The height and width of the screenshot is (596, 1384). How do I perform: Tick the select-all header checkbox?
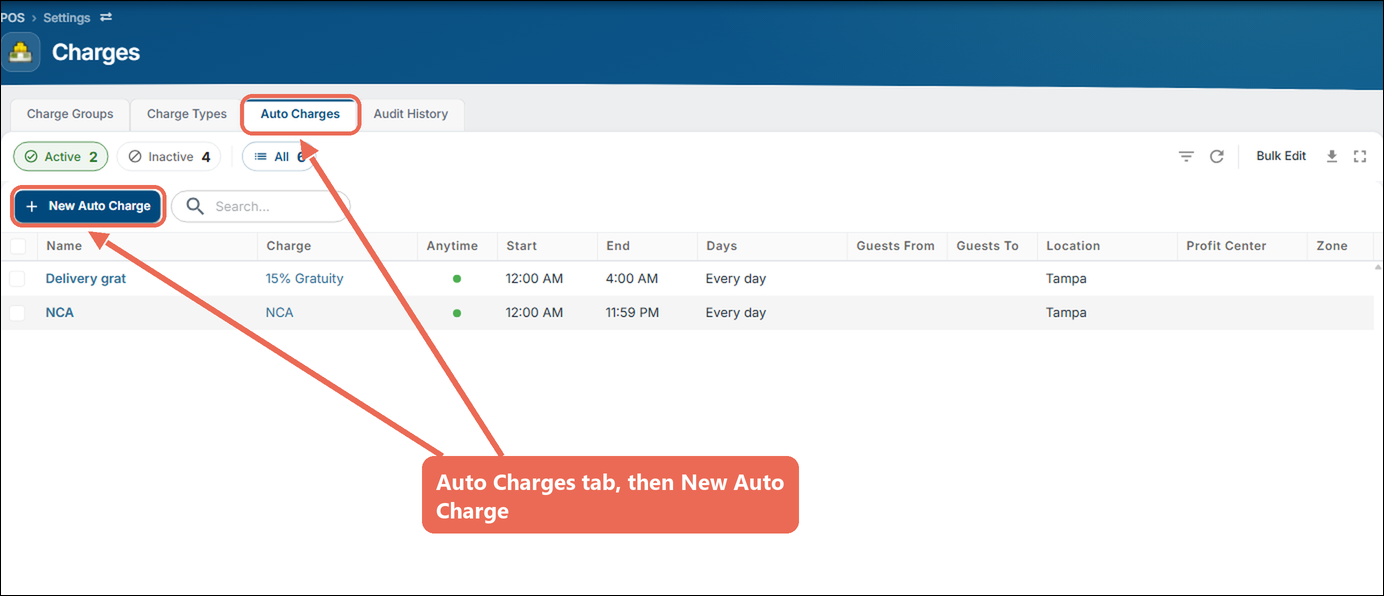18,246
